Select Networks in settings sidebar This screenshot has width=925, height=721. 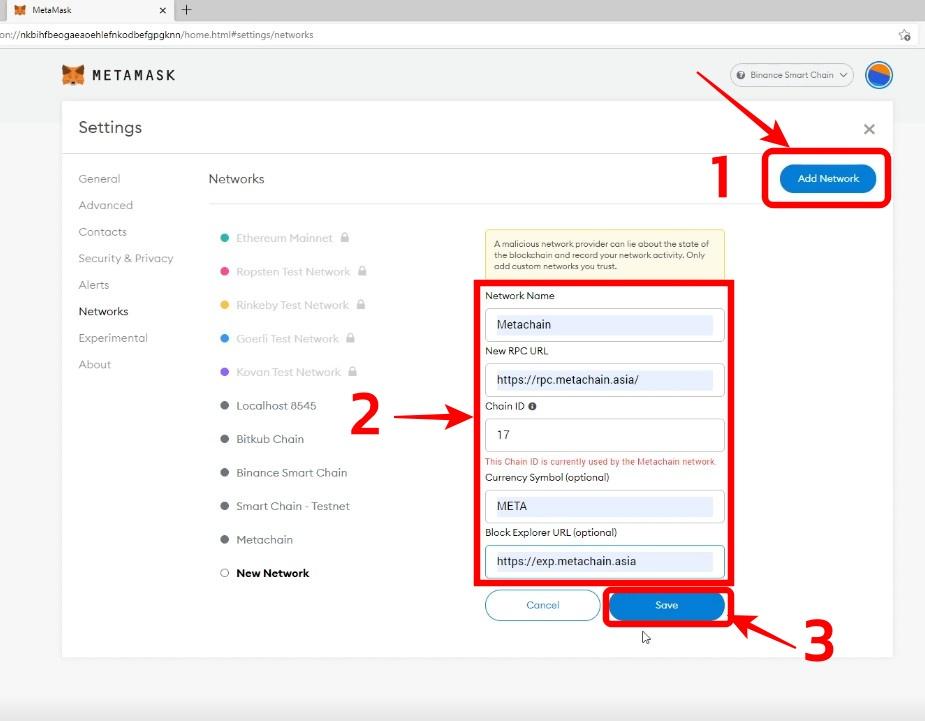[103, 312]
